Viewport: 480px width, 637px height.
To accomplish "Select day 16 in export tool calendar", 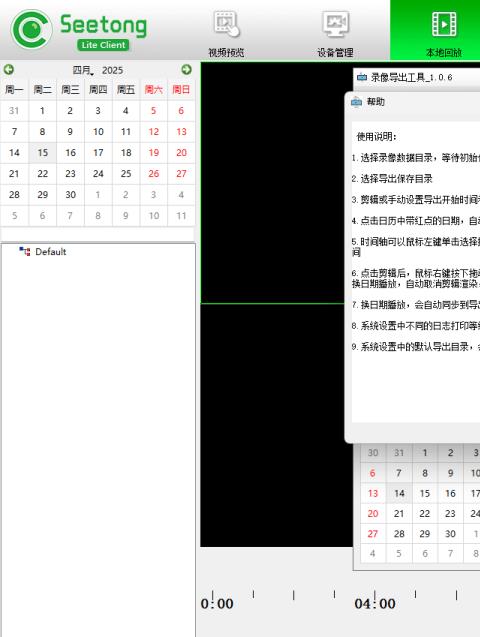I will click(450, 493).
